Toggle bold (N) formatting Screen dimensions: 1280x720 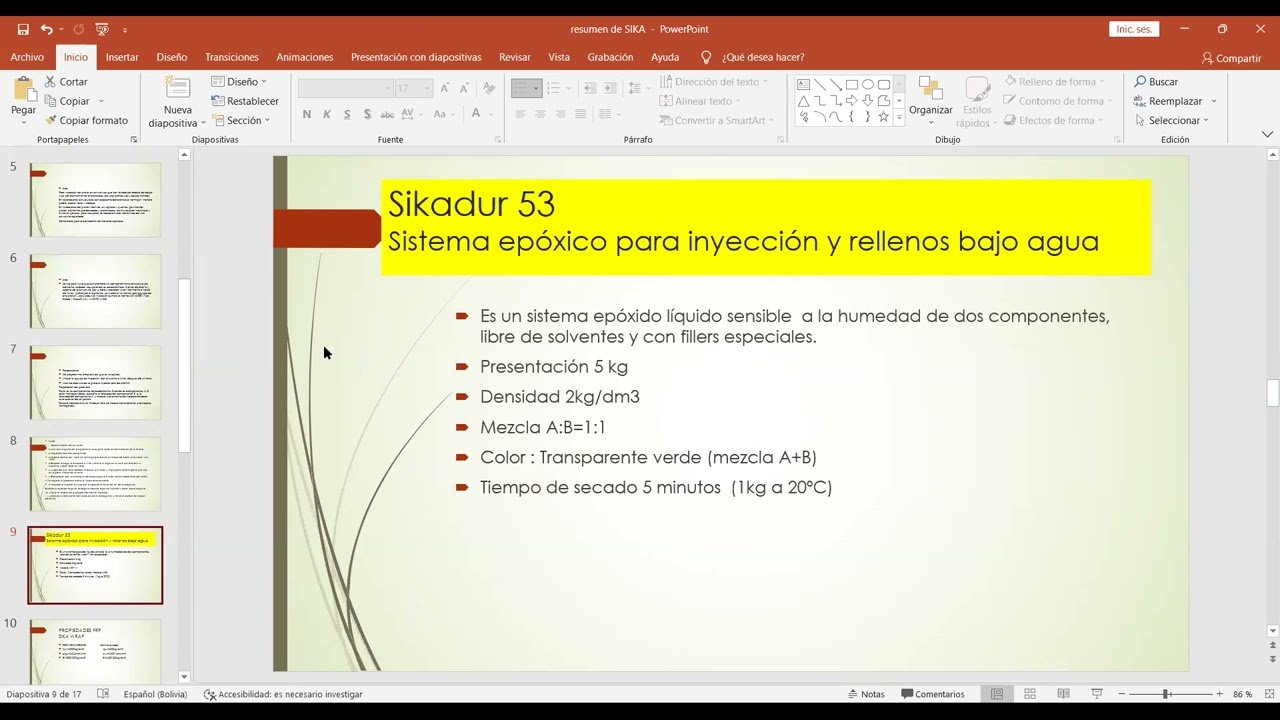(307, 115)
